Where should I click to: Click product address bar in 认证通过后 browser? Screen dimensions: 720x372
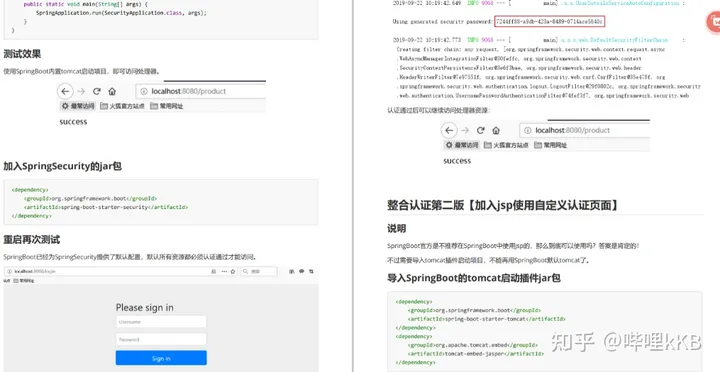click(x=585, y=130)
